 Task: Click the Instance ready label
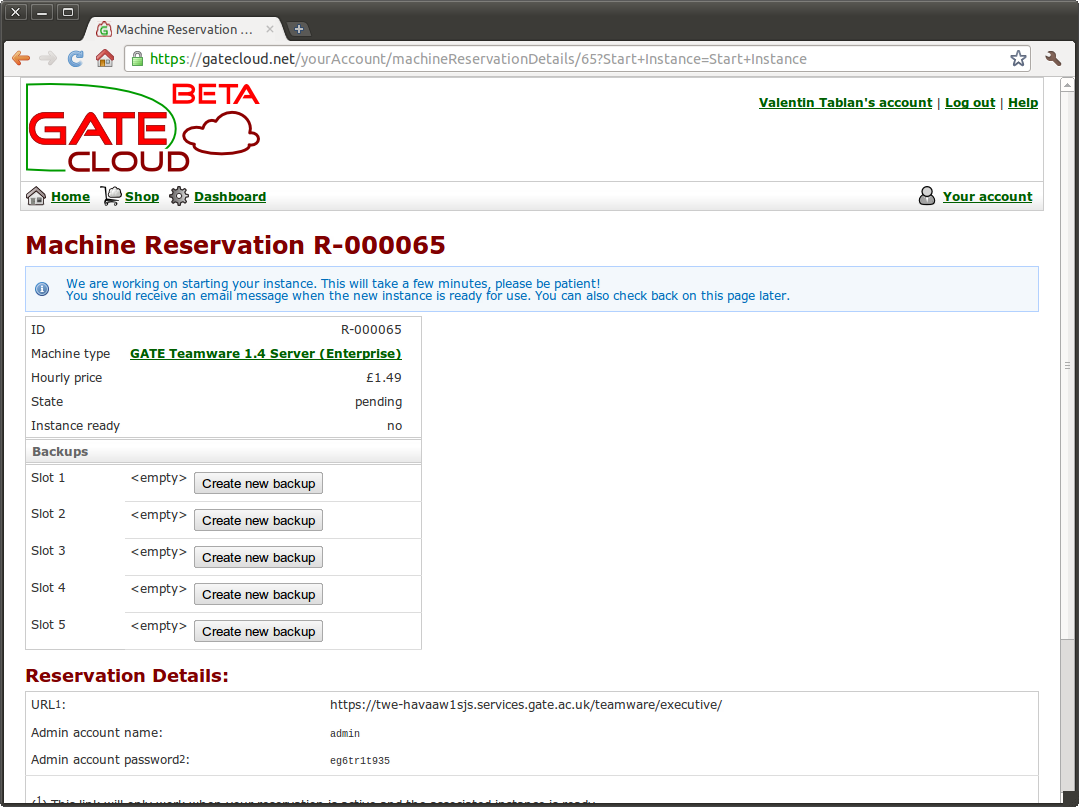click(x=75, y=426)
